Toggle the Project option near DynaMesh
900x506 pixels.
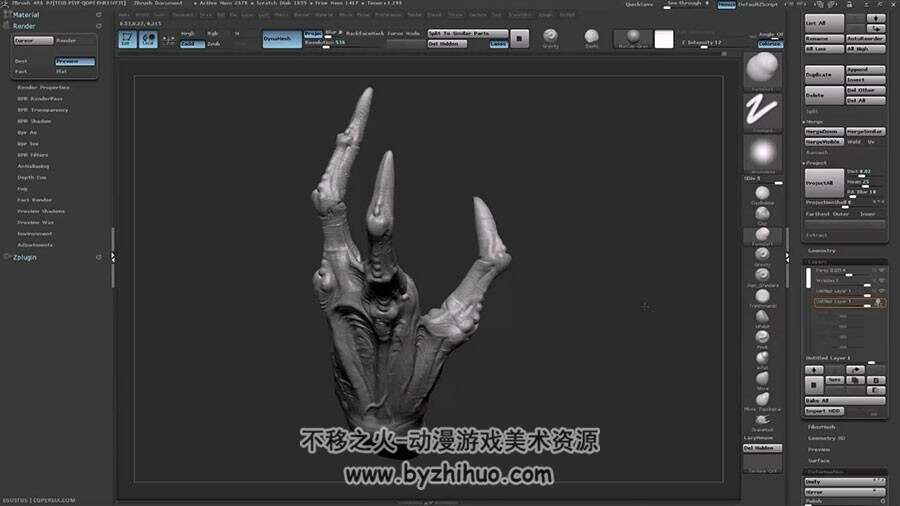[313, 34]
